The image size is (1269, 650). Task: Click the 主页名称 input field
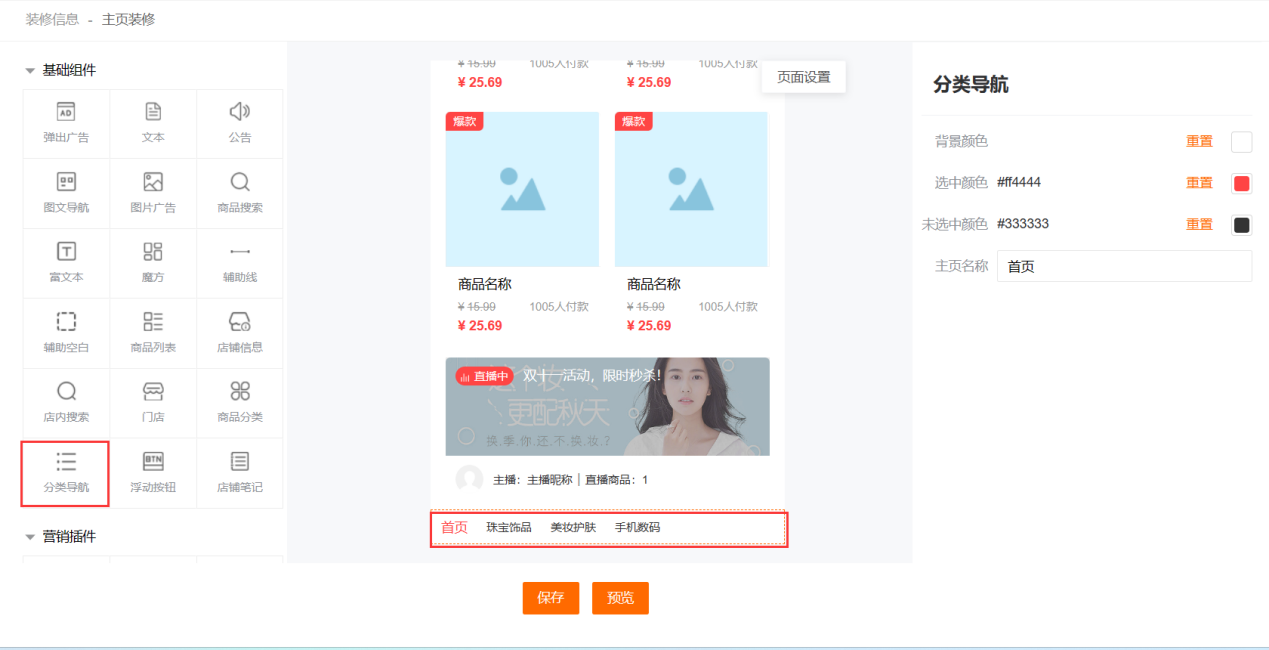[x=1123, y=267]
